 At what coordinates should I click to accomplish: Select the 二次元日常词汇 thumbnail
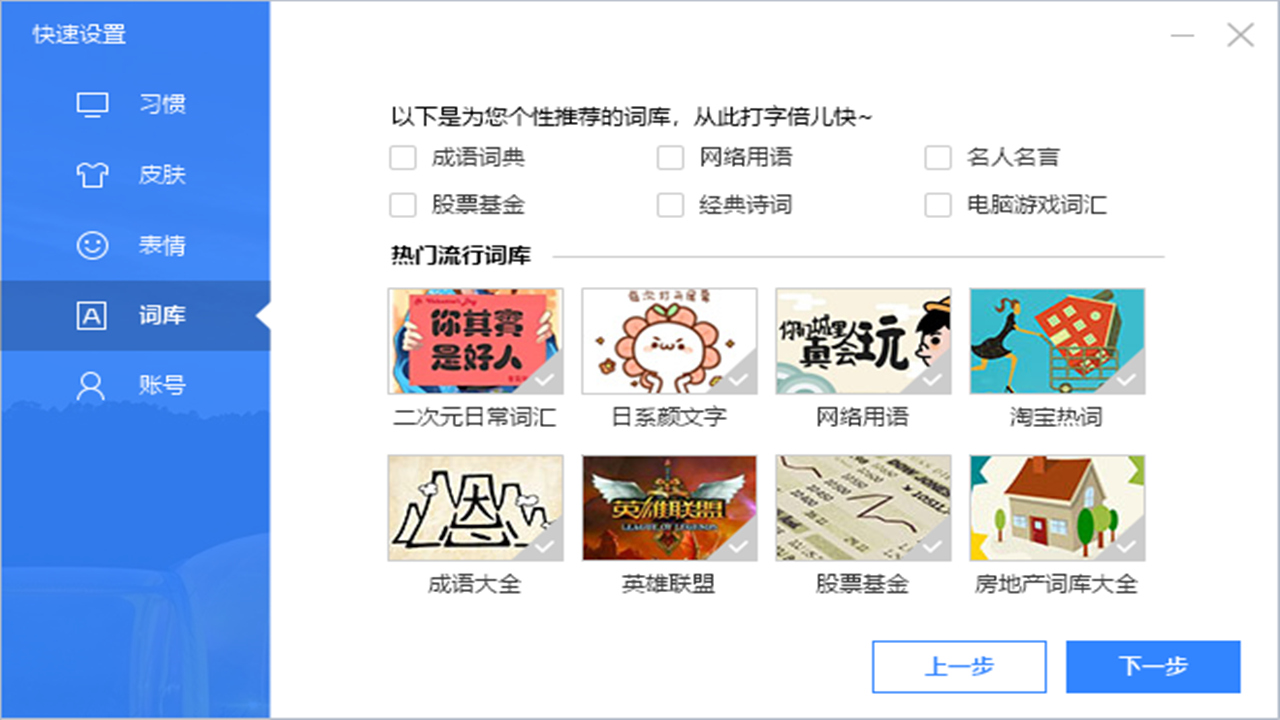[475, 341]
